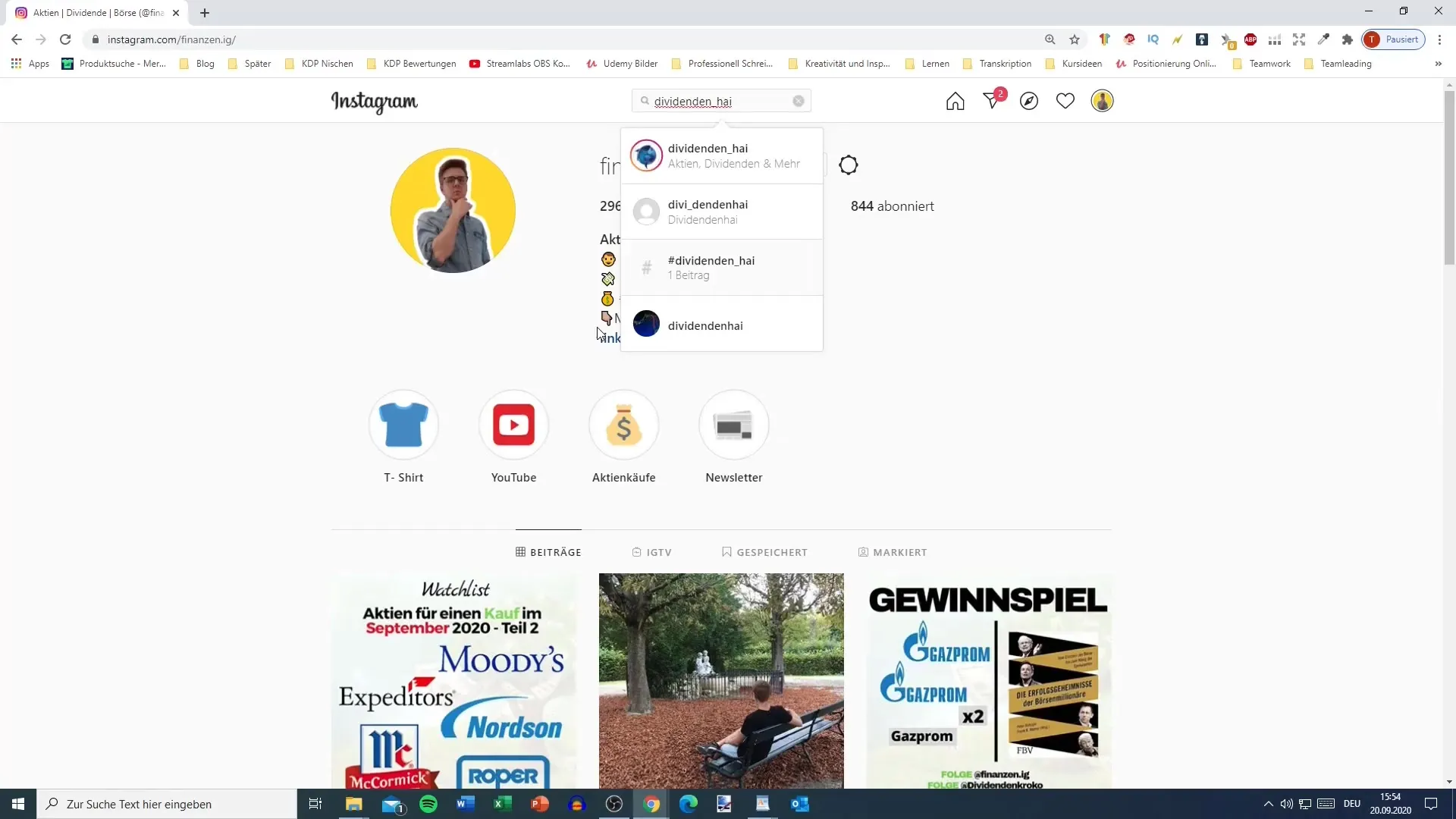
Task: Open the Explore compass icon
Action: [x=1028, y=101]
